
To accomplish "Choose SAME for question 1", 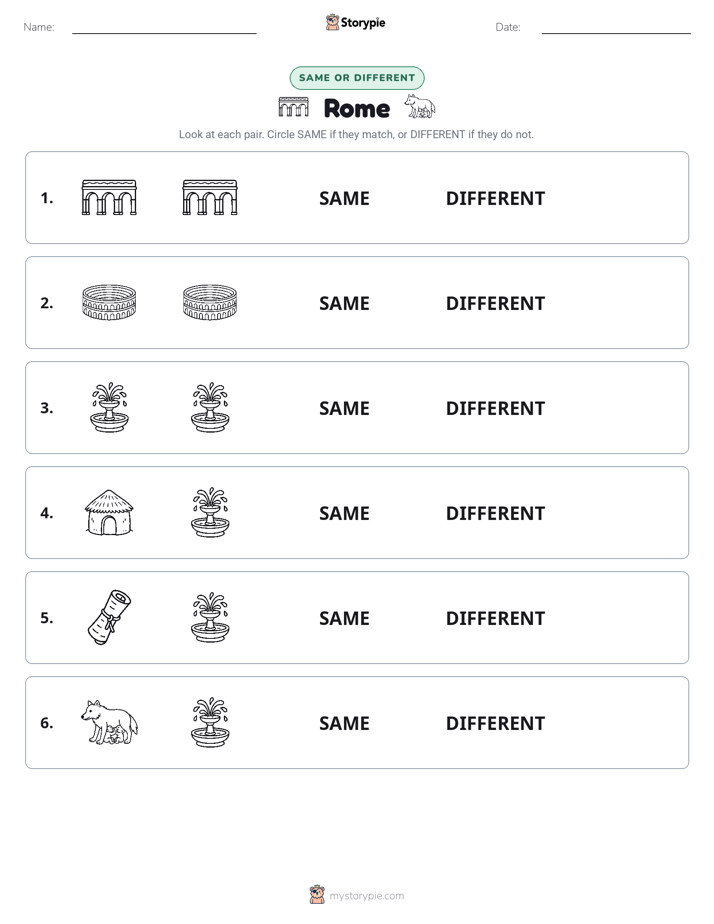I will pos(344,199).
